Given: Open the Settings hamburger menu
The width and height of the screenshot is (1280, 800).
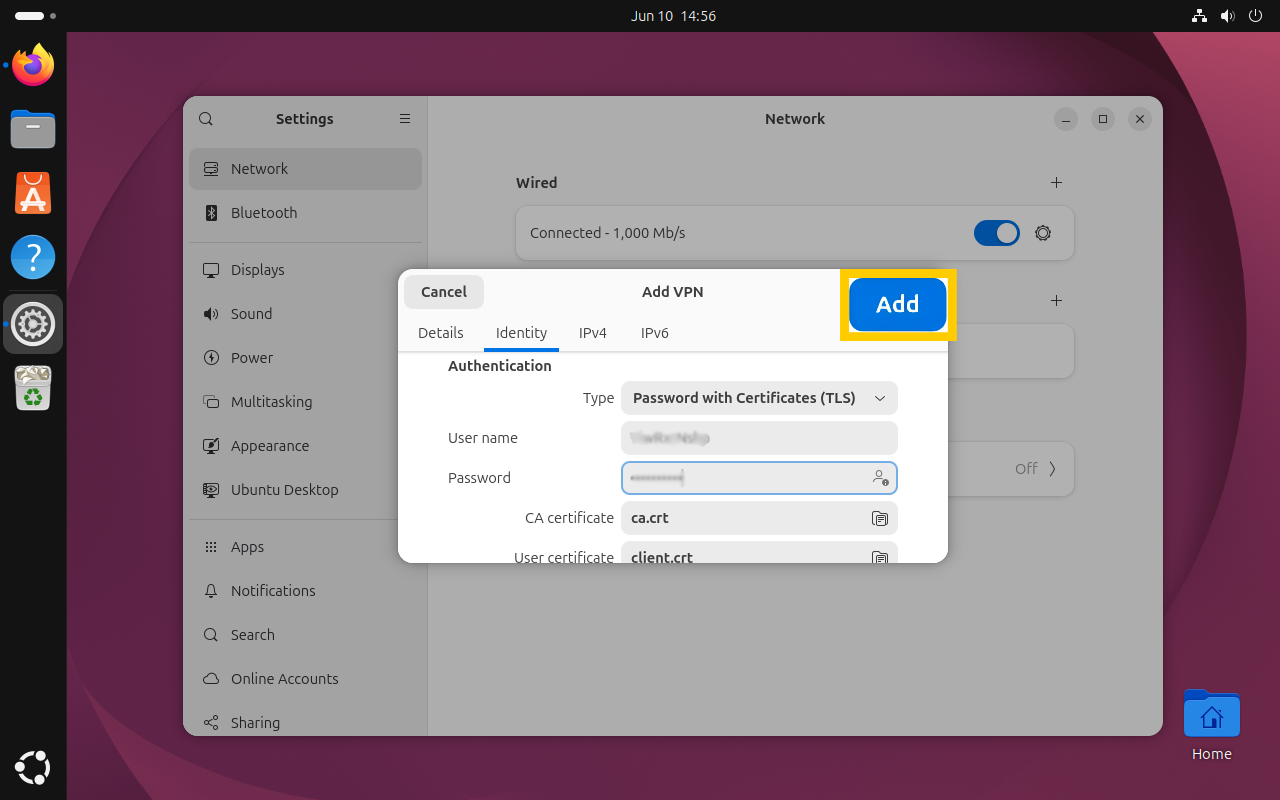Looking at the screenshot, I should tap(405, 119).
